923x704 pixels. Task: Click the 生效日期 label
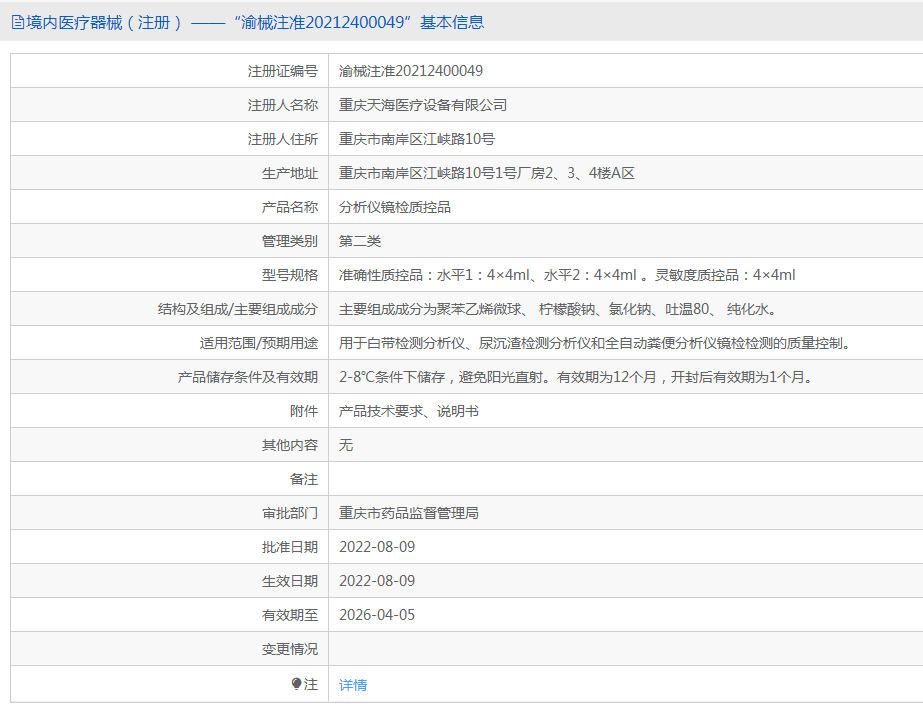290,582
